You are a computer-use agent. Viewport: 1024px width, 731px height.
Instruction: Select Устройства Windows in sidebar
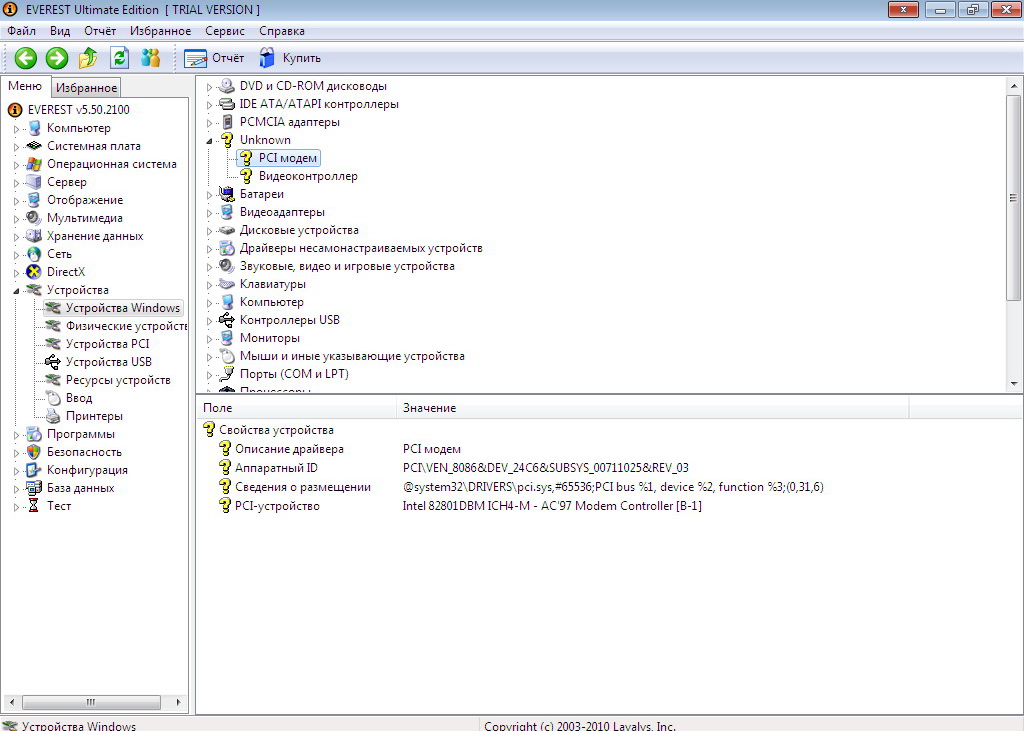[x=123, y=308]
